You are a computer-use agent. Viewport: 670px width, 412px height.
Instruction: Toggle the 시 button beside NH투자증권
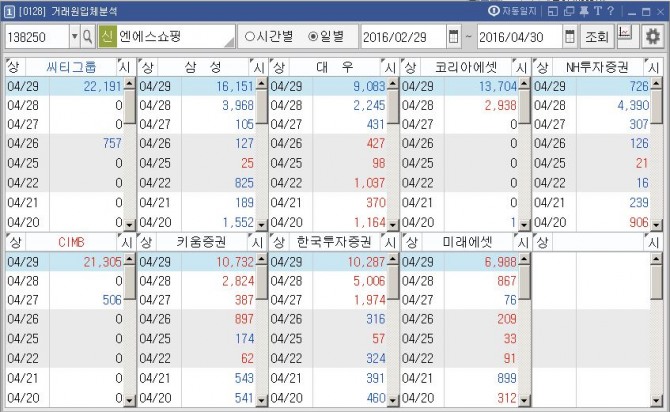[x=653, y=67]
